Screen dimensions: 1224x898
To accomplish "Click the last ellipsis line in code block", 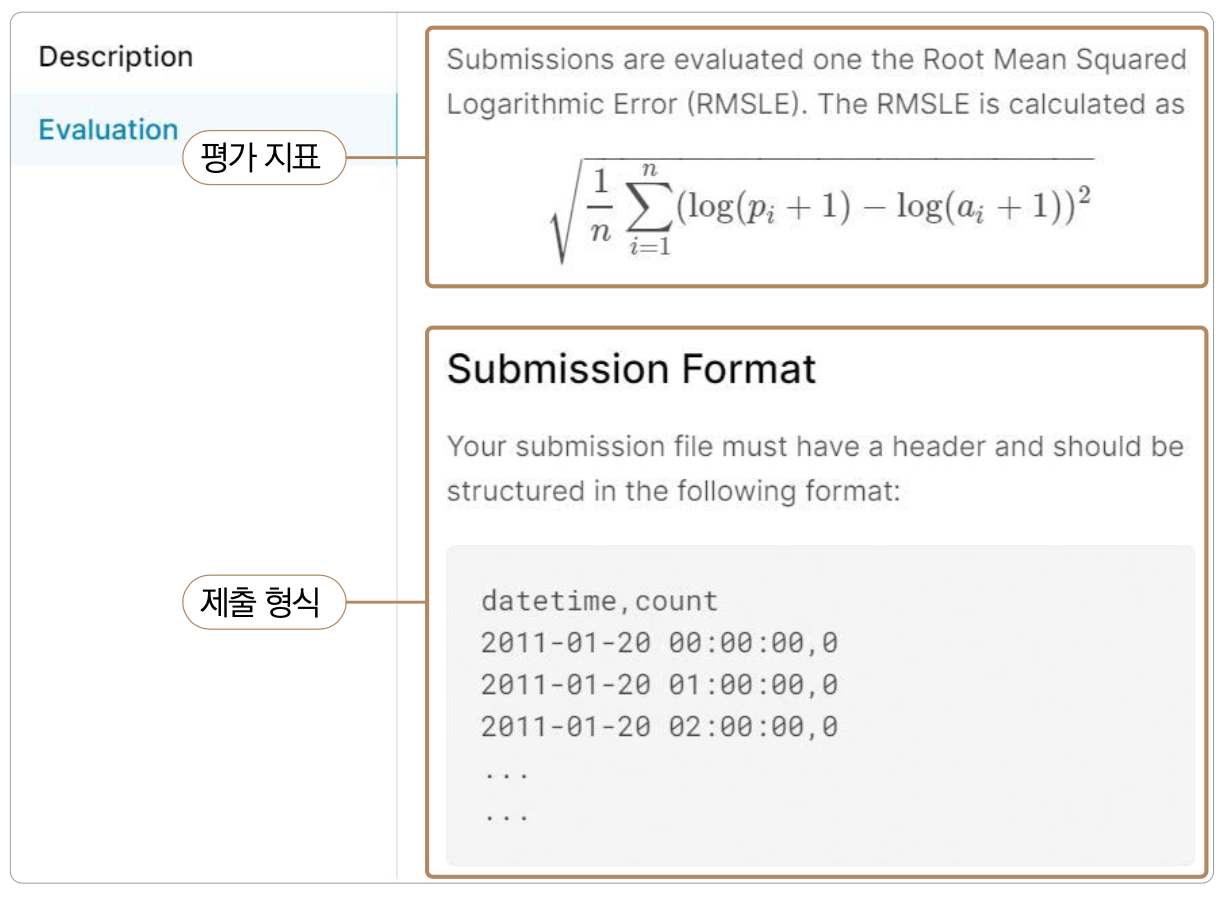I will [505, 813].
